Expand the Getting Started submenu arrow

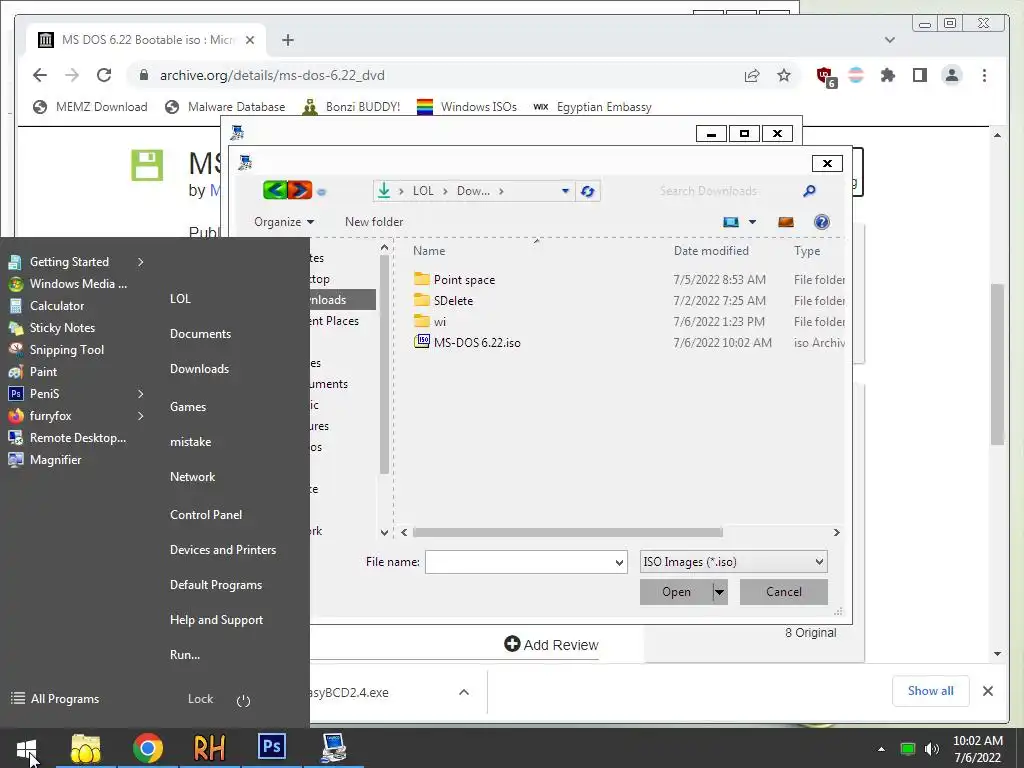point(140,262)
